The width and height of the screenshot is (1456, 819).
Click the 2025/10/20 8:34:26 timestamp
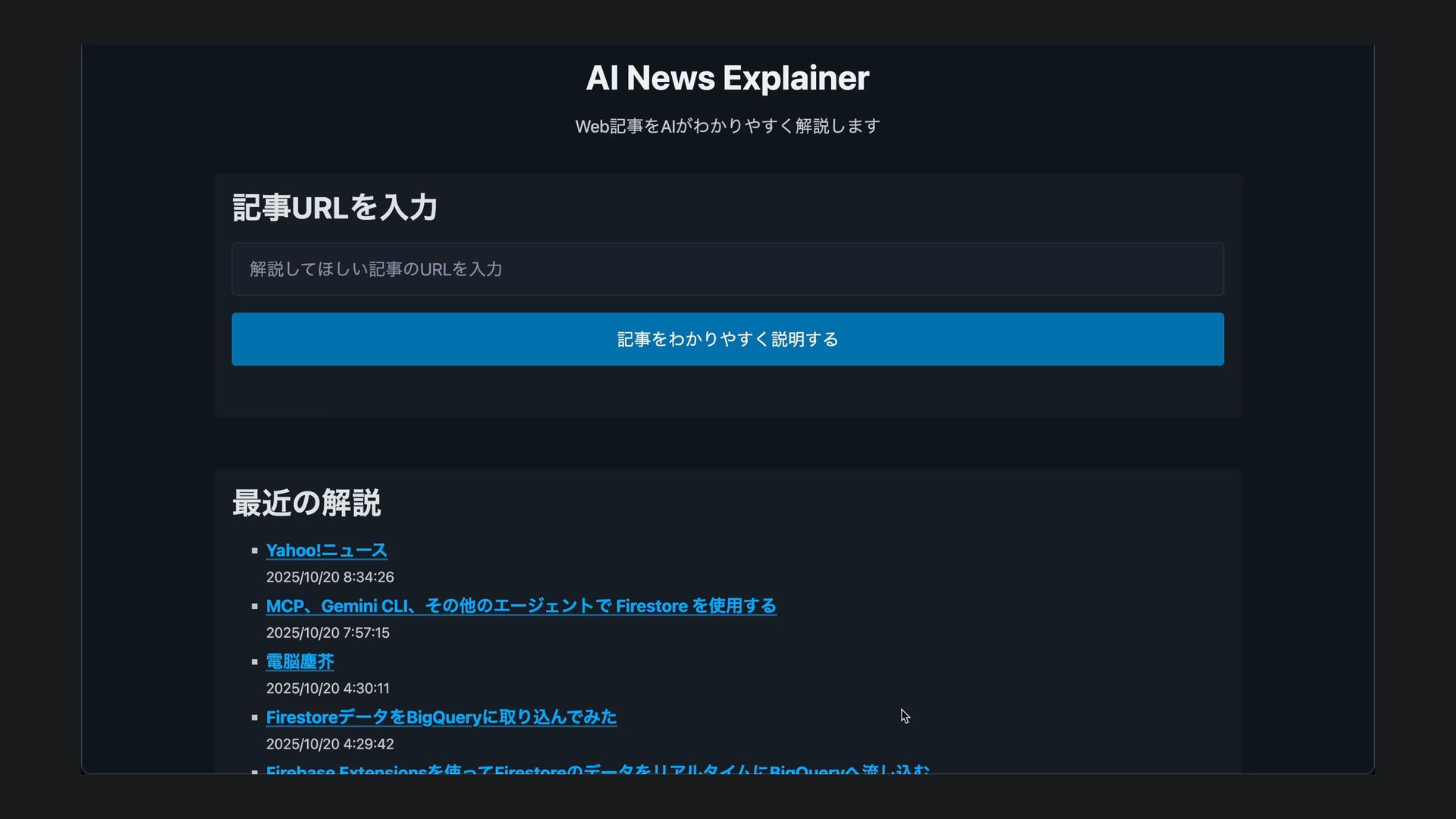coord(329,577)
